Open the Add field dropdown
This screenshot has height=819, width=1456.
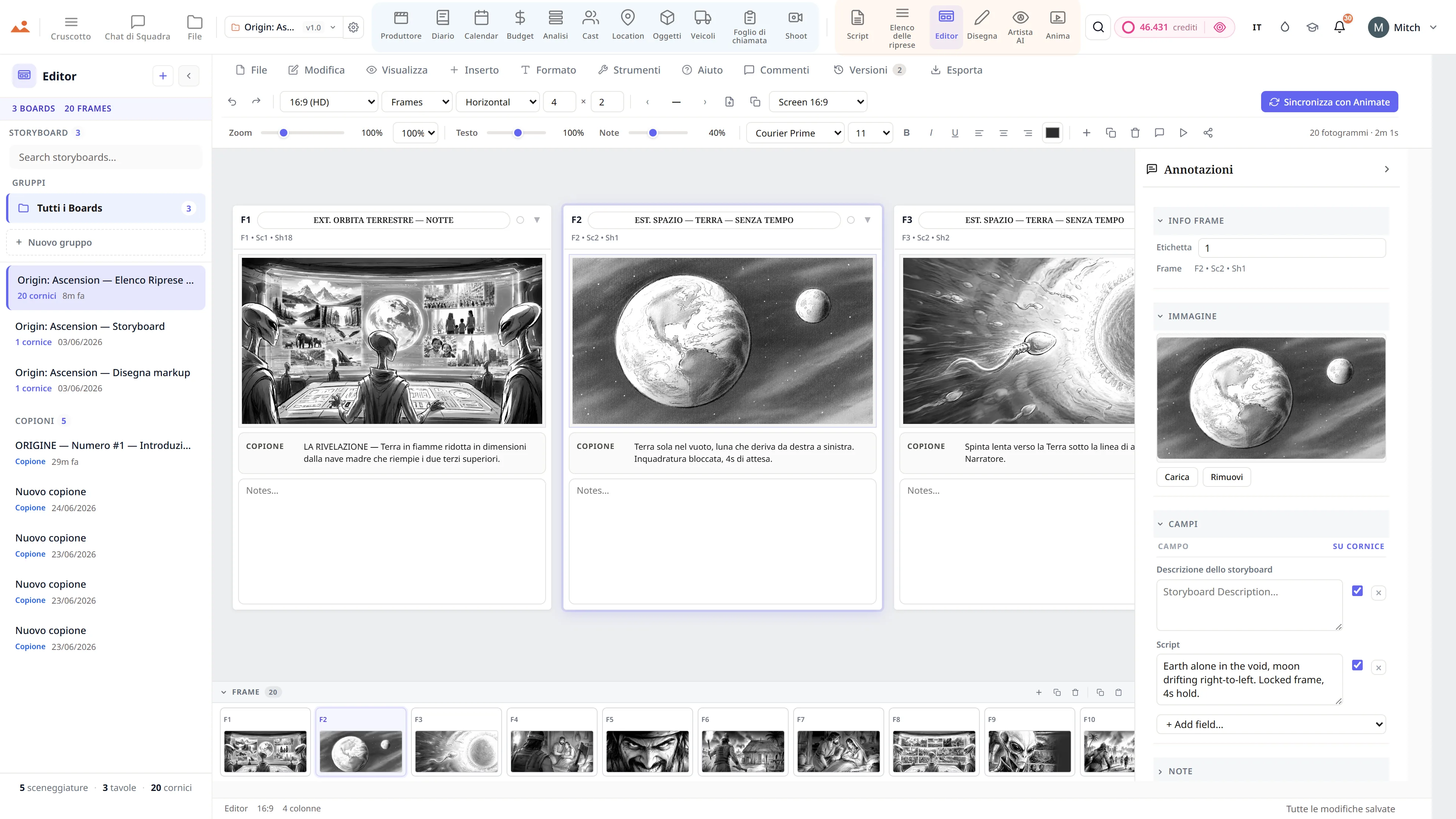(x=1271, y=724)
